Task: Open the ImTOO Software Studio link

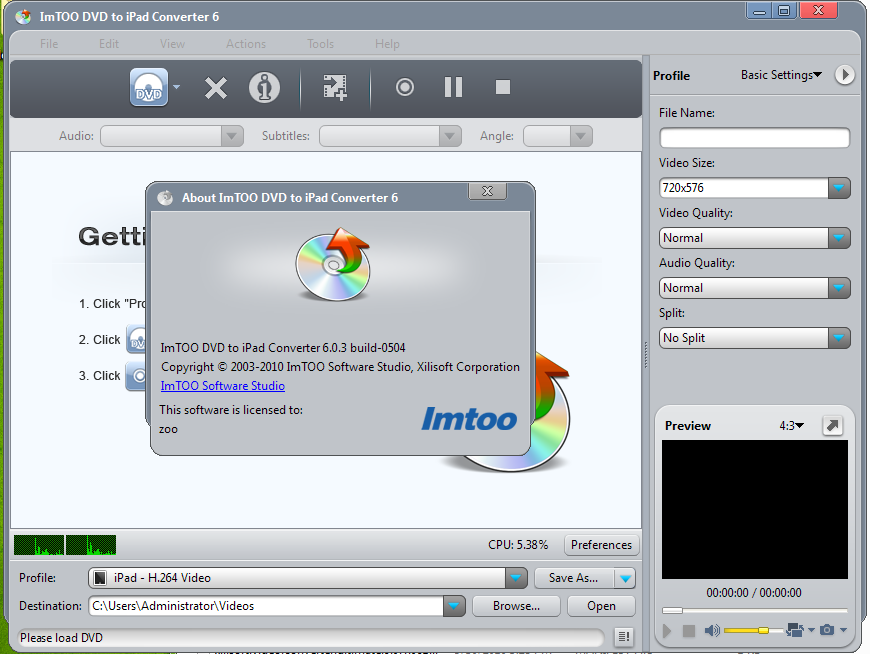Action: (222, 386)
